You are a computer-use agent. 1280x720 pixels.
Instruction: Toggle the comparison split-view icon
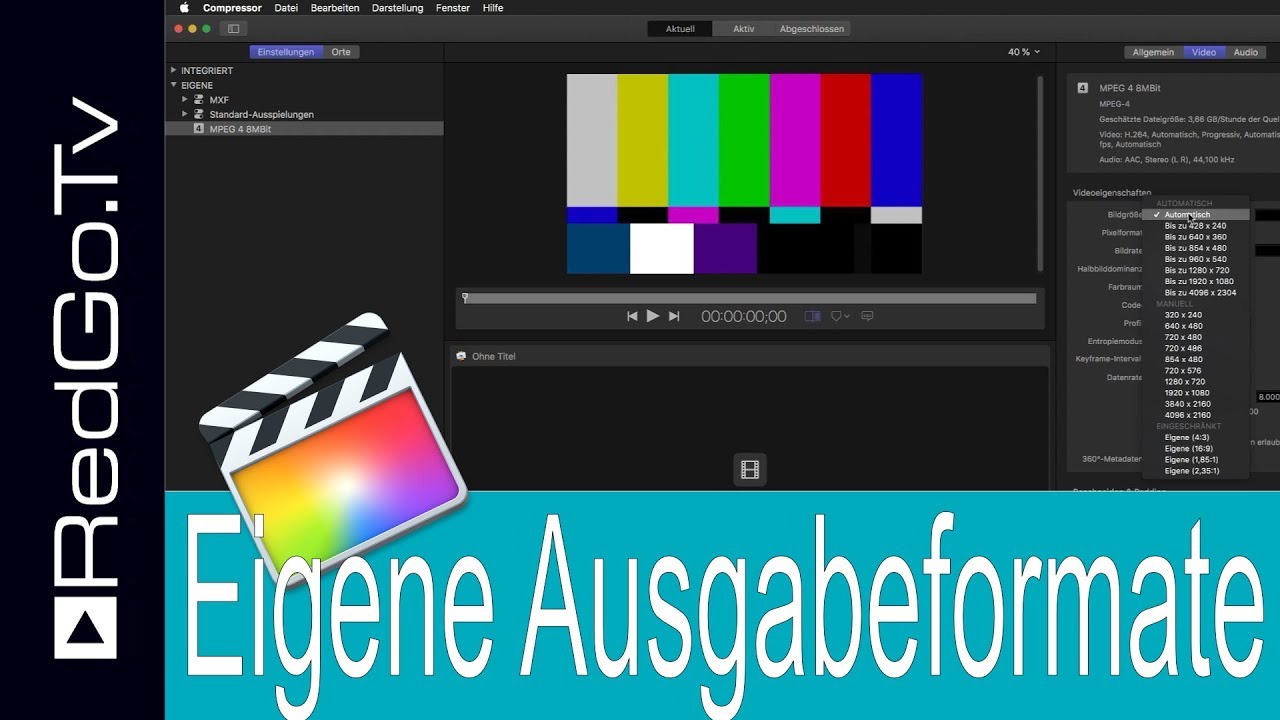point(812,316)
